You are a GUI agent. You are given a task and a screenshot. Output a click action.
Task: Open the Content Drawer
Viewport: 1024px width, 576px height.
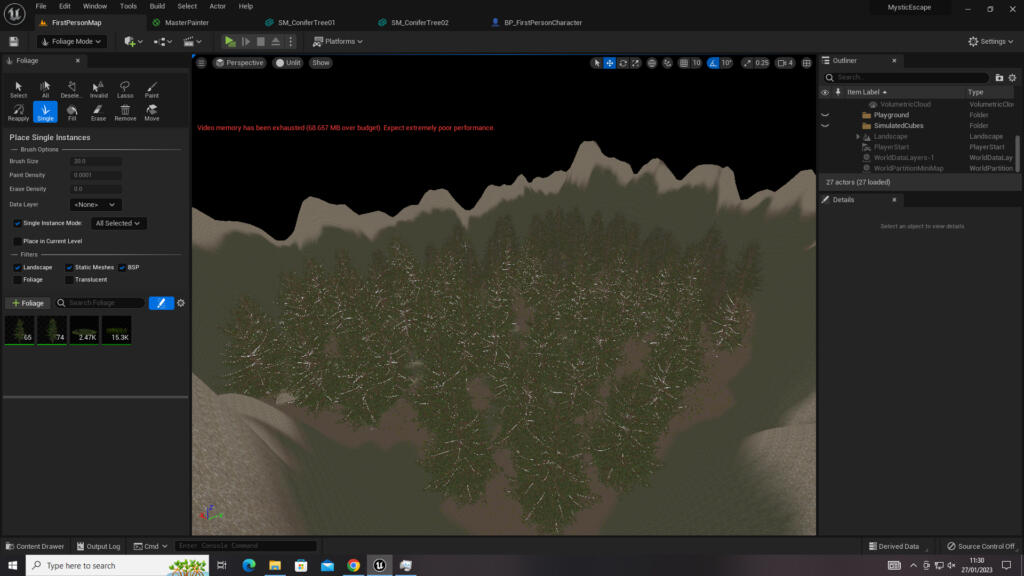35,546
